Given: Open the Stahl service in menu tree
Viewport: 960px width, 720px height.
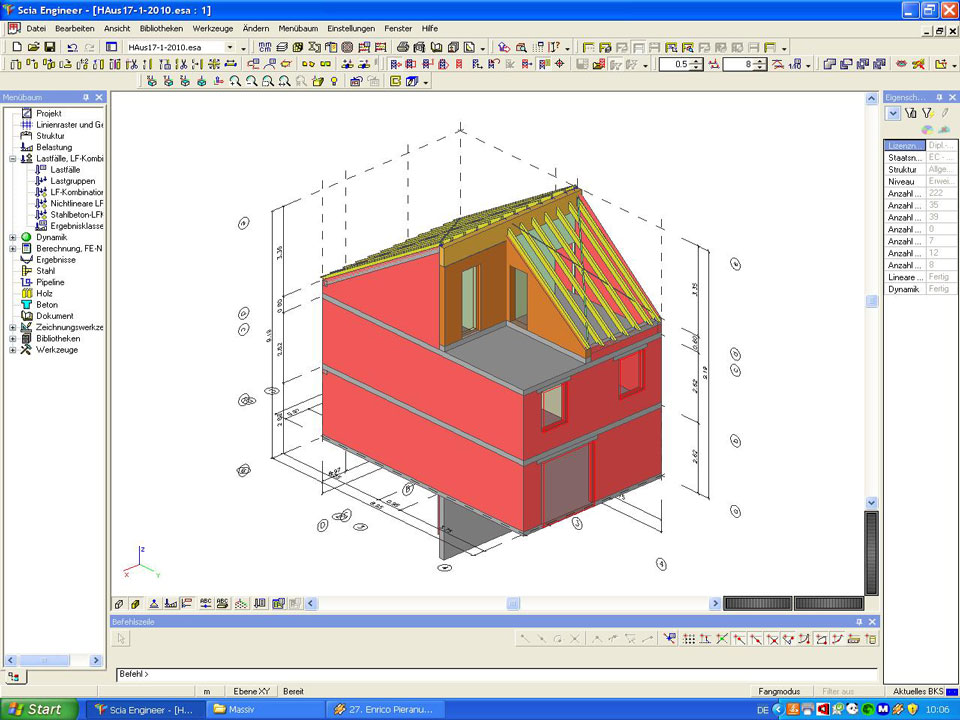Looking at the screenshot, I should coord(46,270).
